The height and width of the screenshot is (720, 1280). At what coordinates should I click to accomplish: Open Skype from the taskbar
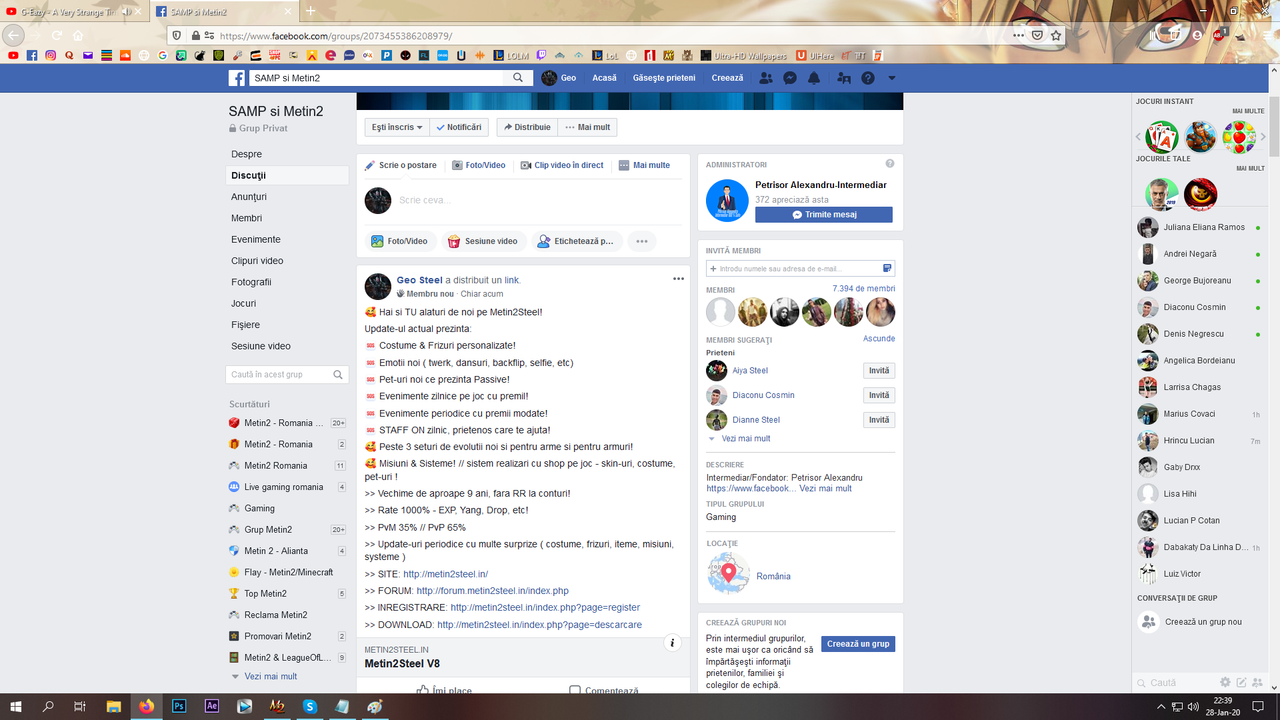[x=310, y=706]
